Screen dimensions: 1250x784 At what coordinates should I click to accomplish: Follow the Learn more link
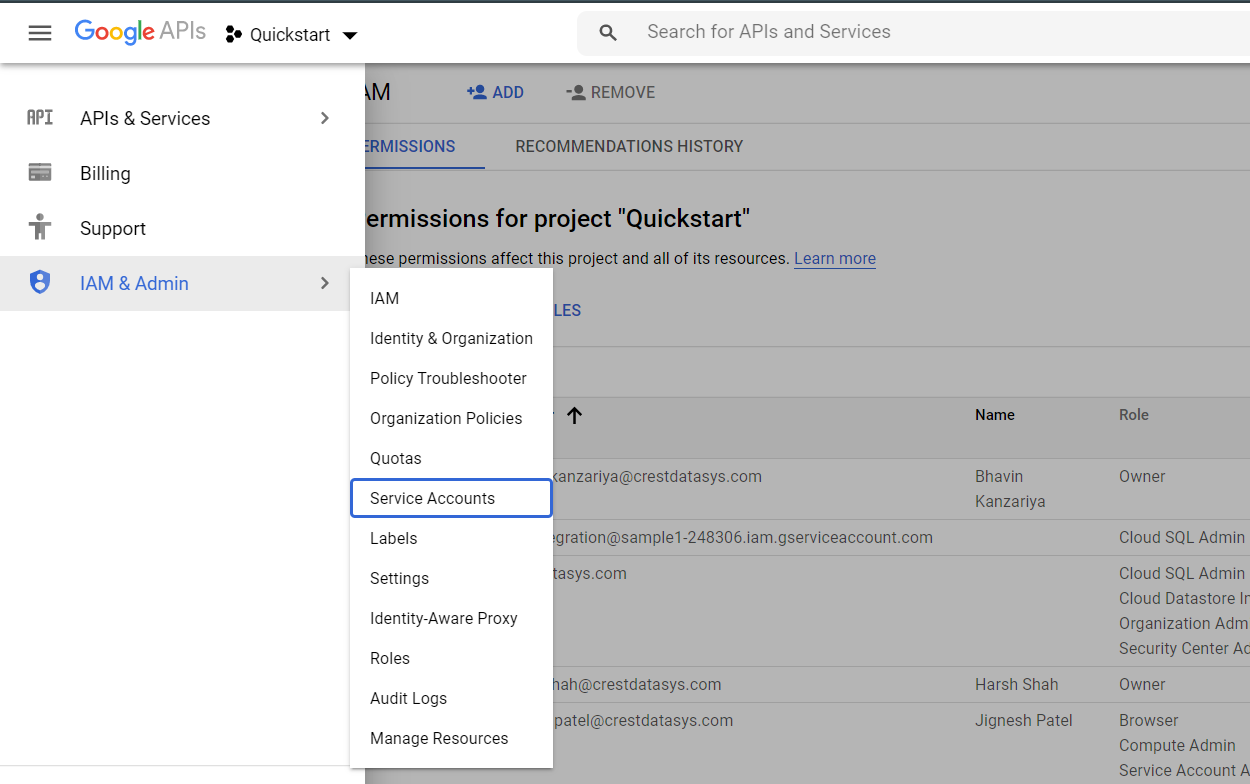coord(834,258)
